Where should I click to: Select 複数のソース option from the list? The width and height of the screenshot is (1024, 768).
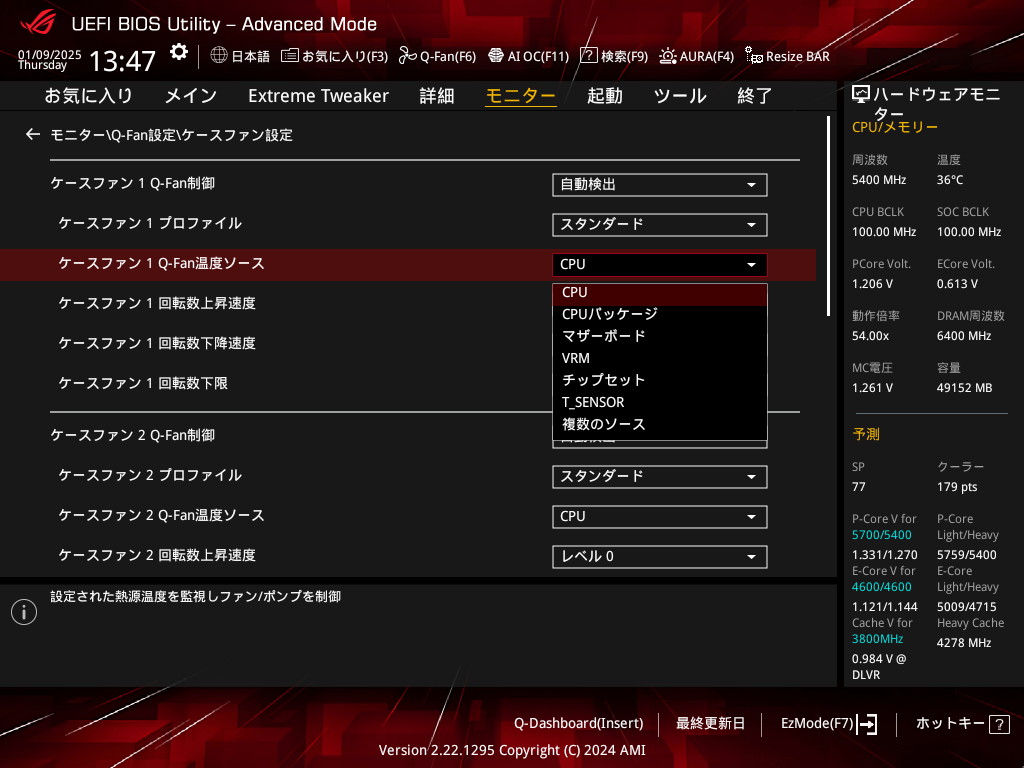pyautogui.click(x=603, y=424)
